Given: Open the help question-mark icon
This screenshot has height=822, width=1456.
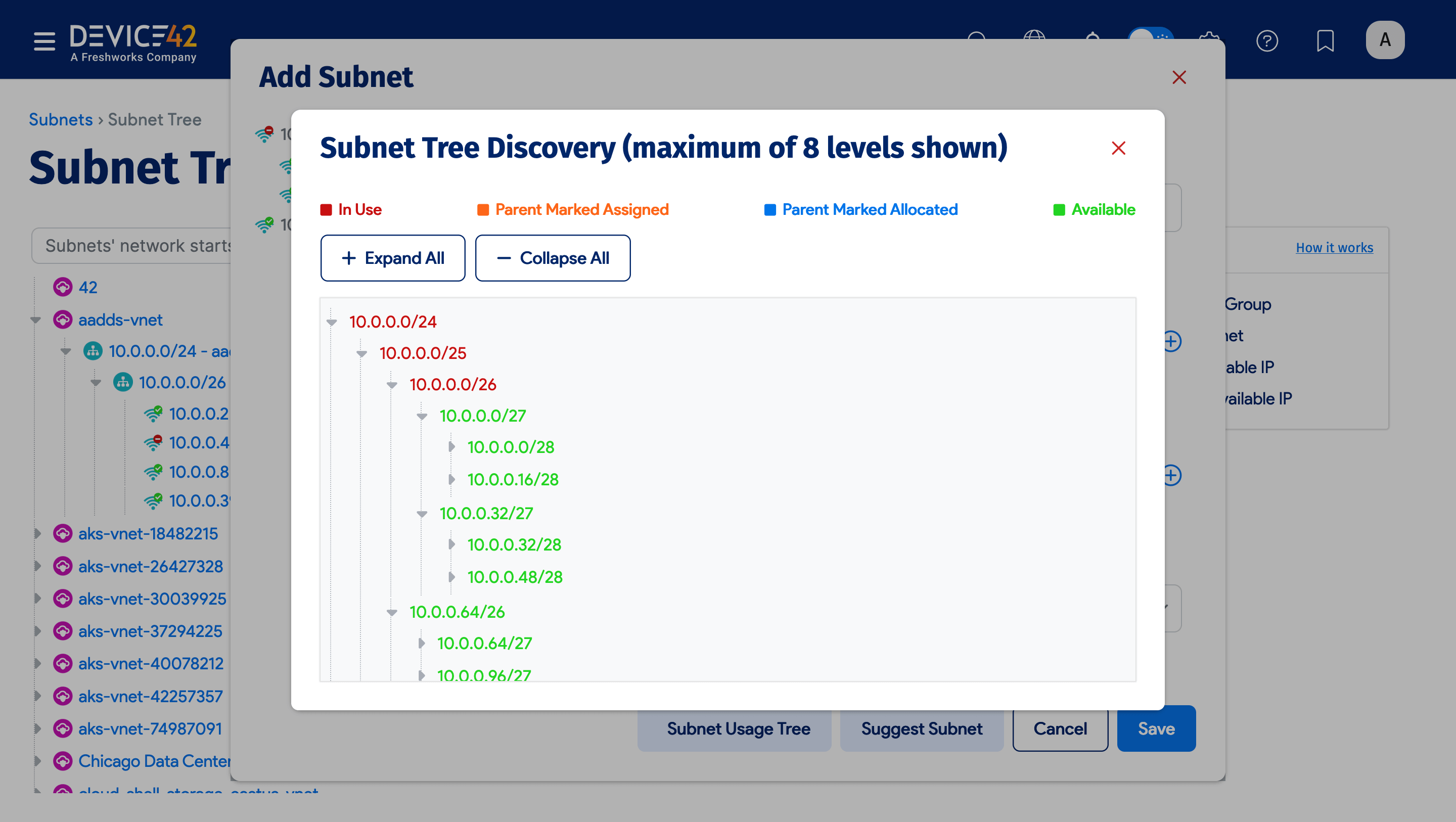Looking at the screenshot, I should pos(1268,41).
